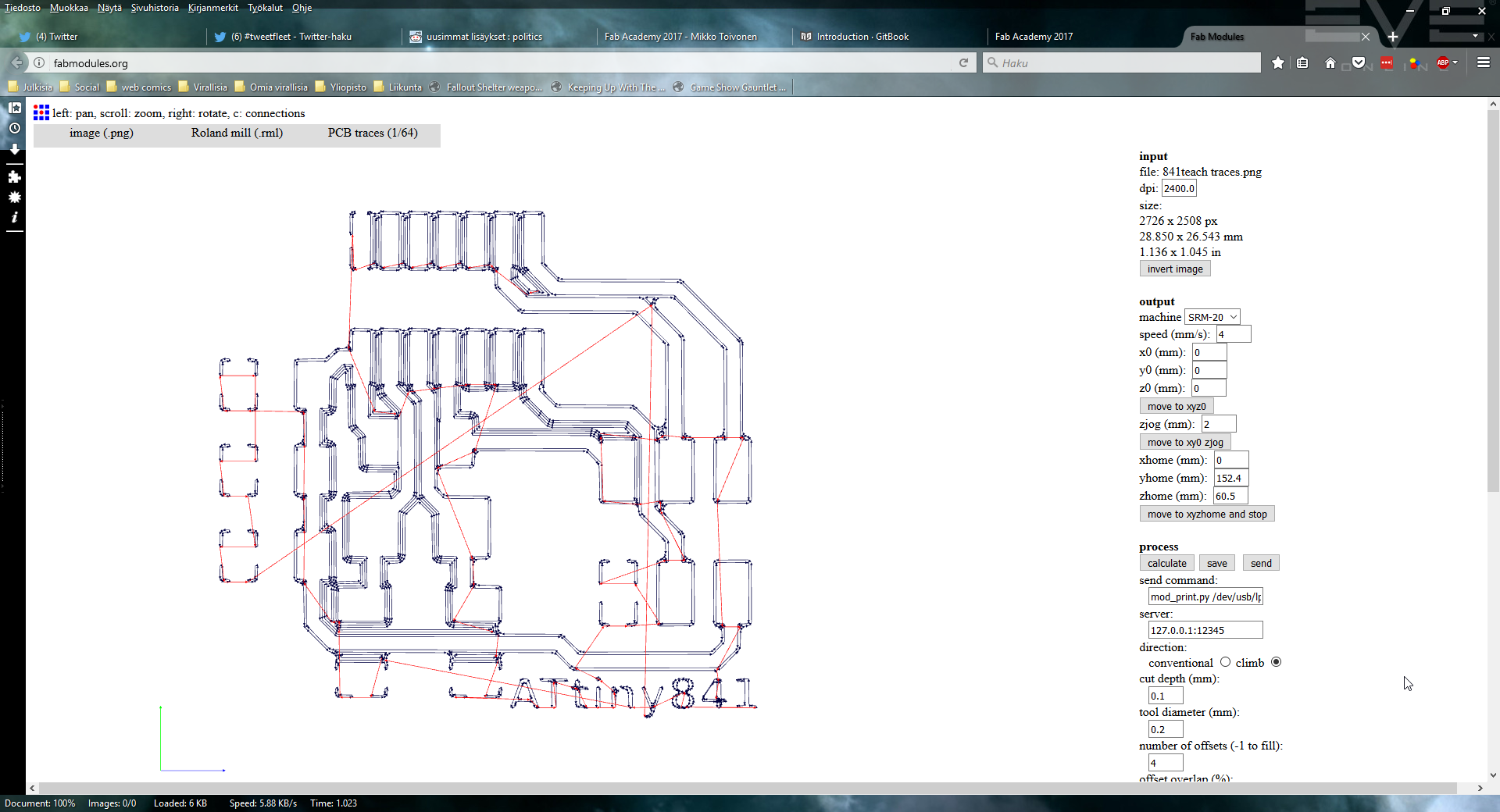Focus the speed (mm/s) input field
The width and height of the screenshot is (1500, 812).
coord(1234,334)
